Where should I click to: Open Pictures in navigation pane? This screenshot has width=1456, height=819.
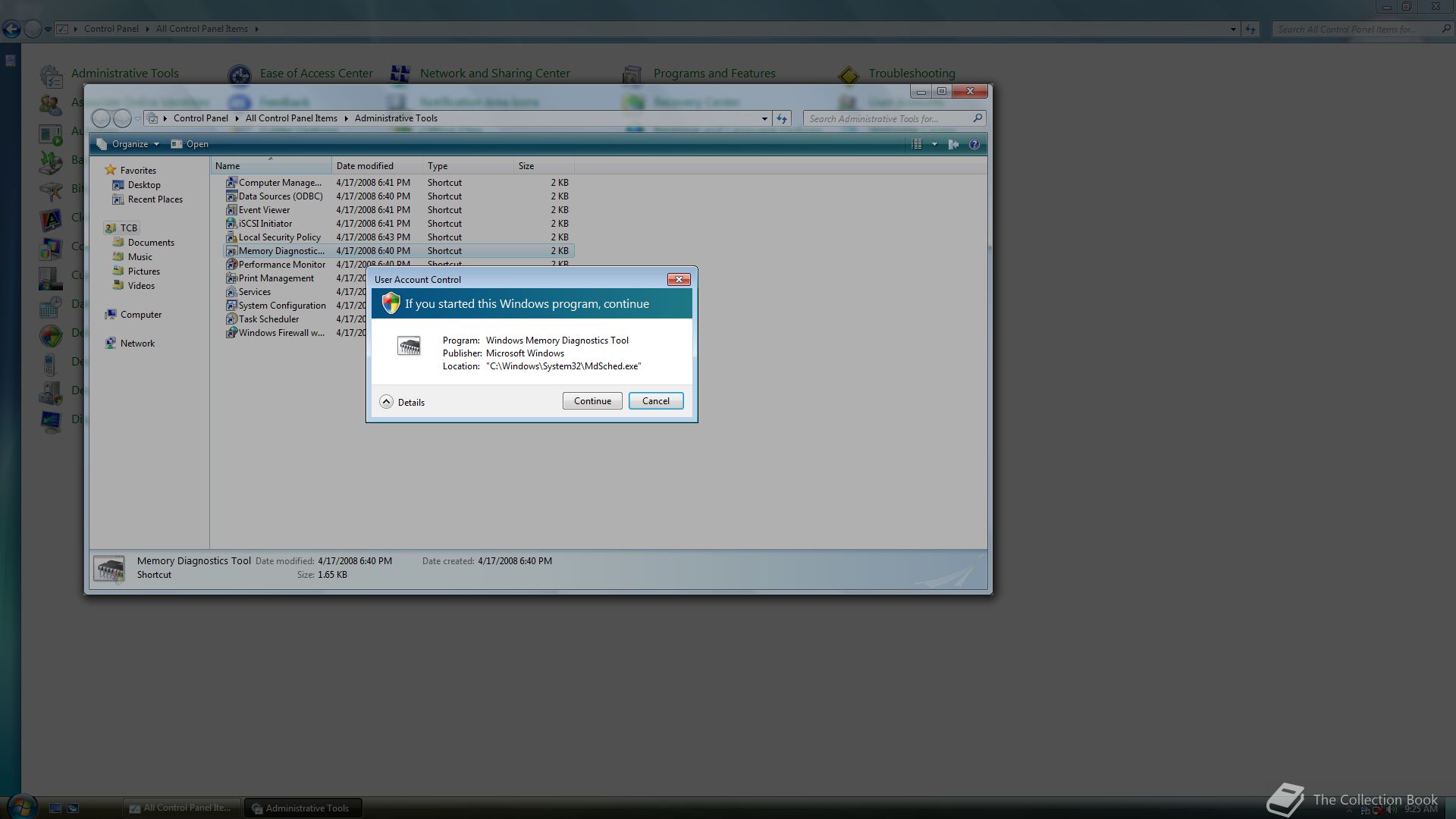pos(136,271)
